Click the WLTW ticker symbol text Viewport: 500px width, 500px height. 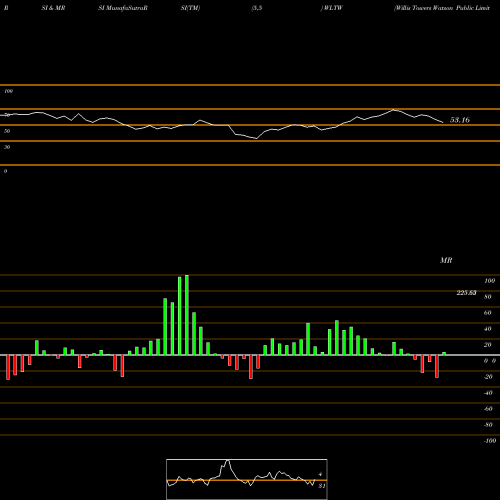[x=332, y=8]
